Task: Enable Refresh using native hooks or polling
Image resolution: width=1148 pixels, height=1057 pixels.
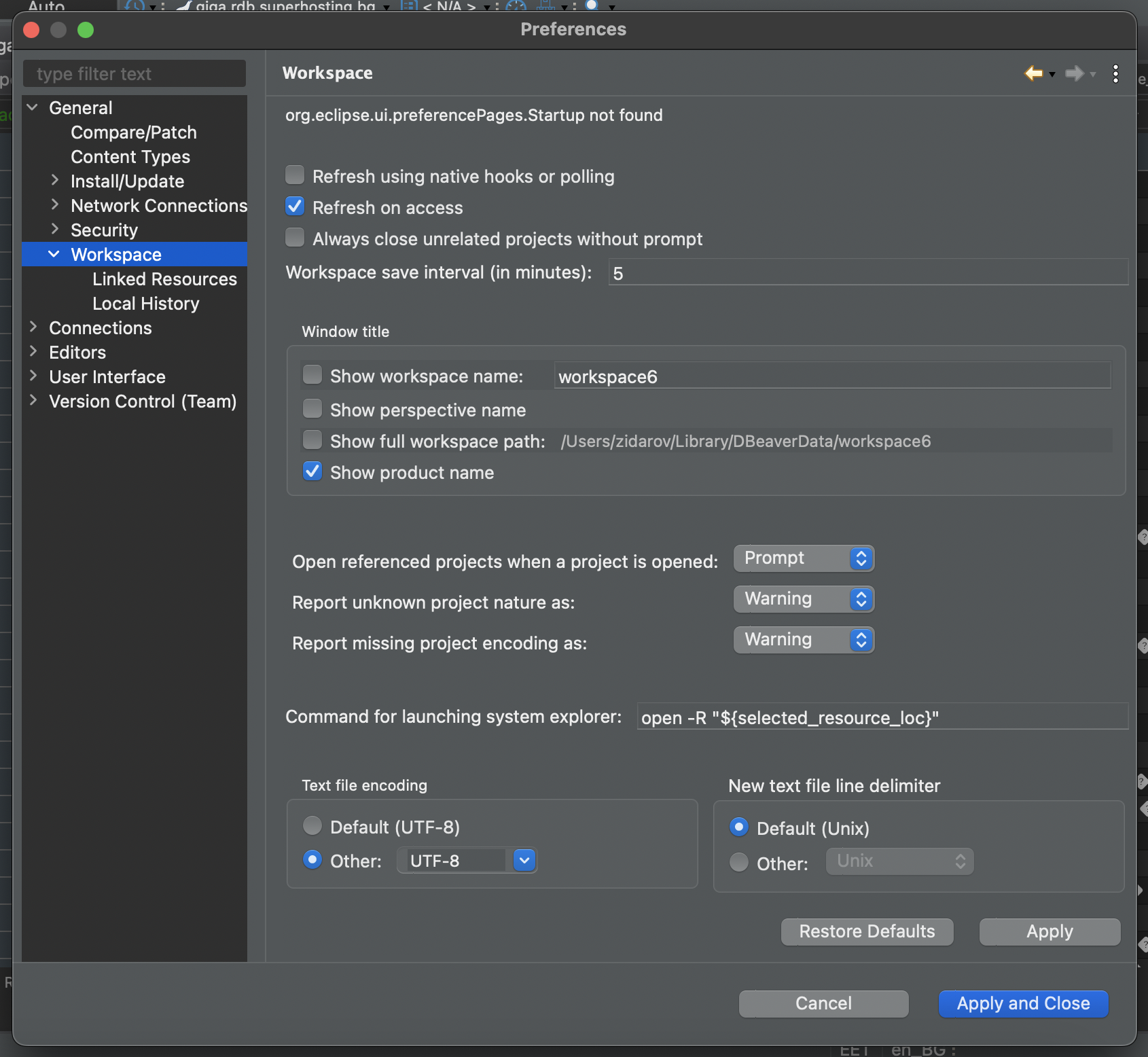Action: coord(295,175)
